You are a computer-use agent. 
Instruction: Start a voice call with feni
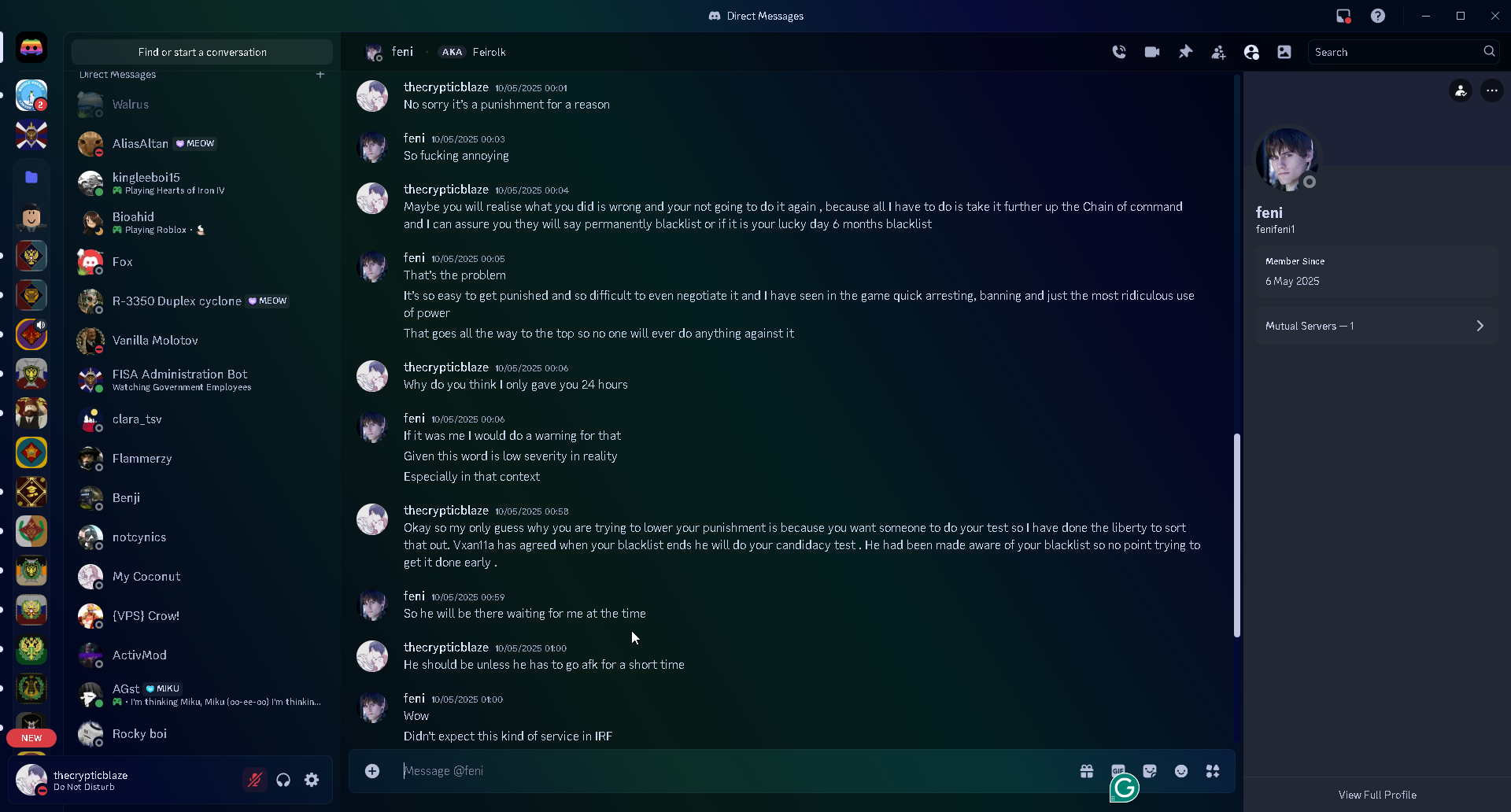1119,52
